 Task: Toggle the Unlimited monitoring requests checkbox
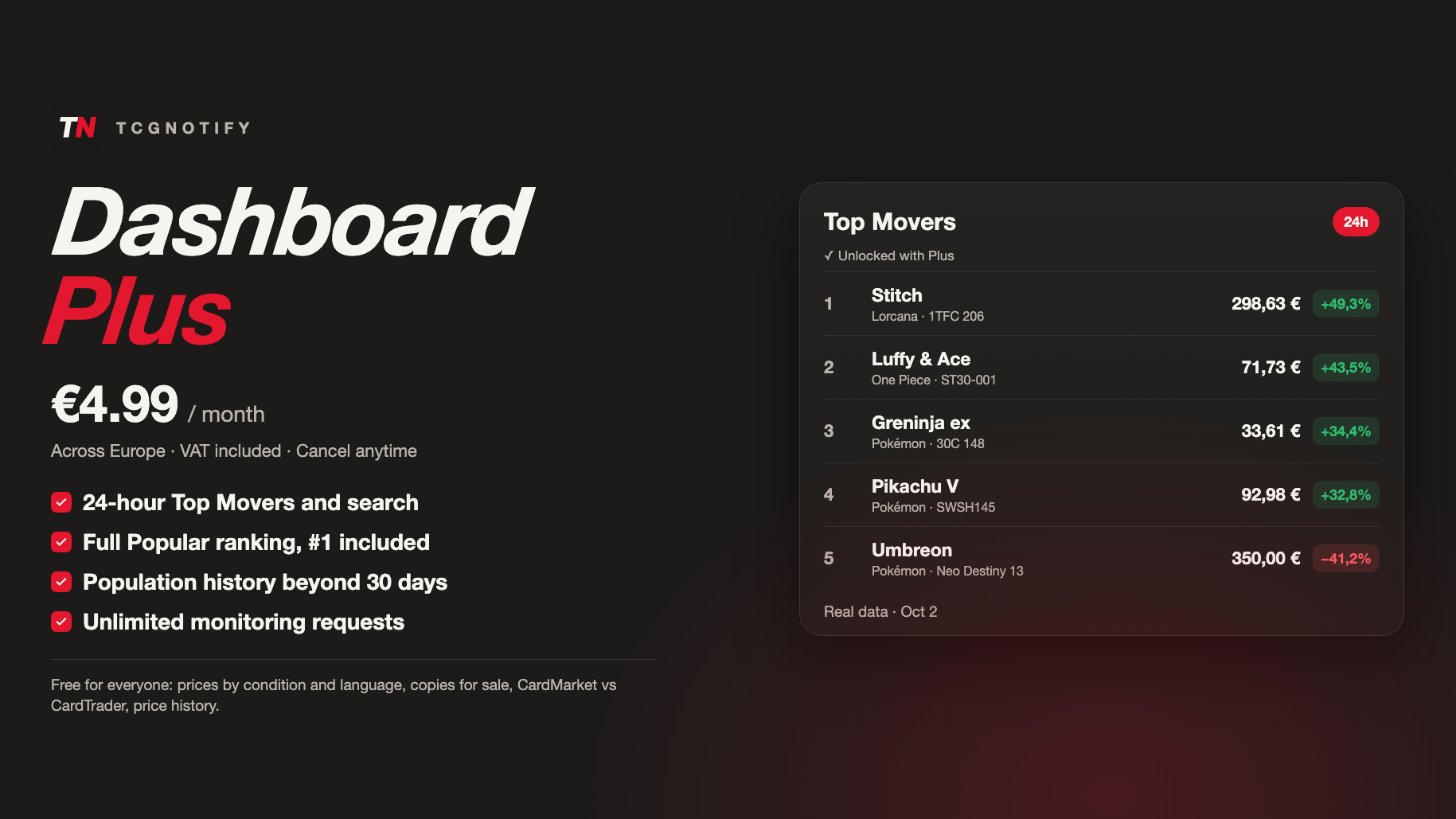point(61,622)
